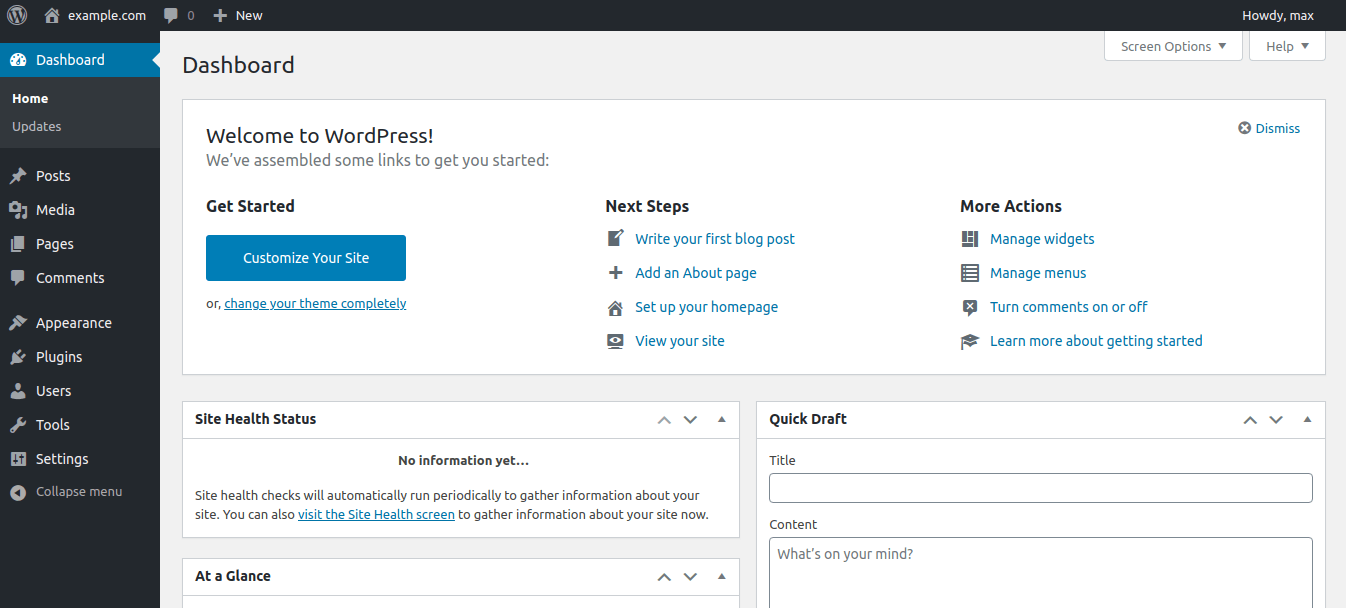Dismiss the Welcome to WordPress panel

pyautogui.click(x=1269, y=128)
